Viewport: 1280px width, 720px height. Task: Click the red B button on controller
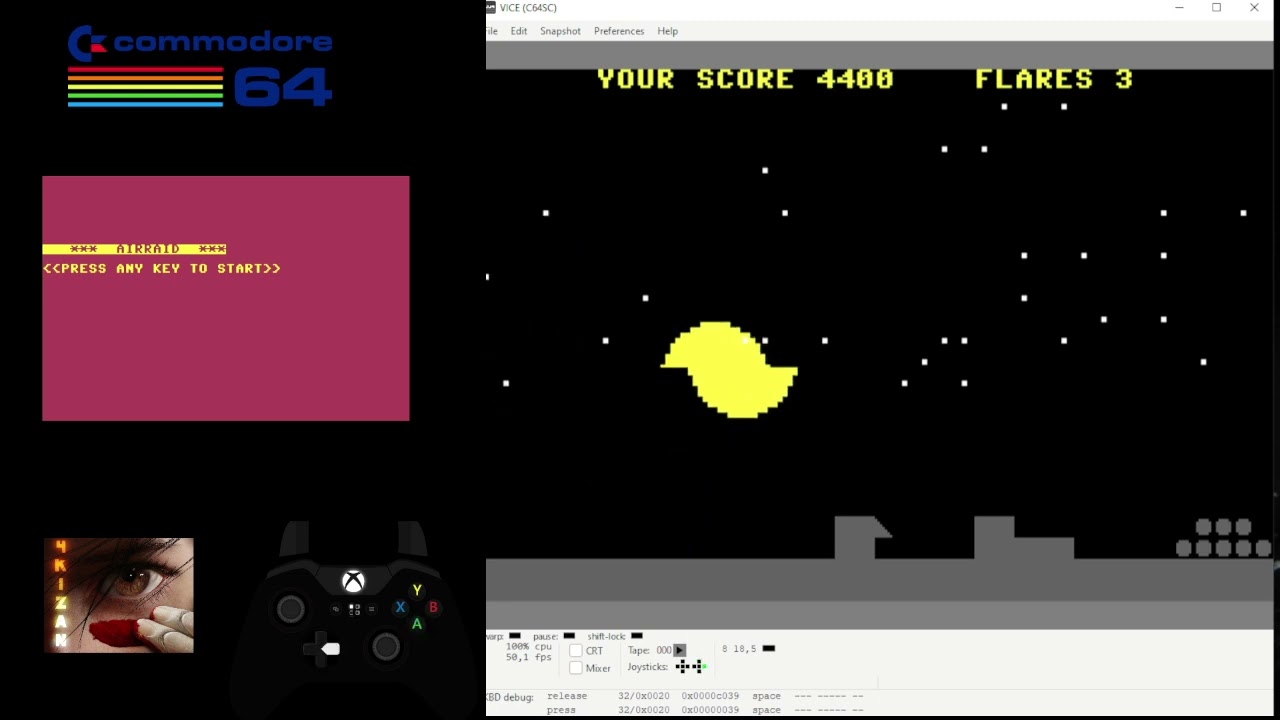(433, 607)
